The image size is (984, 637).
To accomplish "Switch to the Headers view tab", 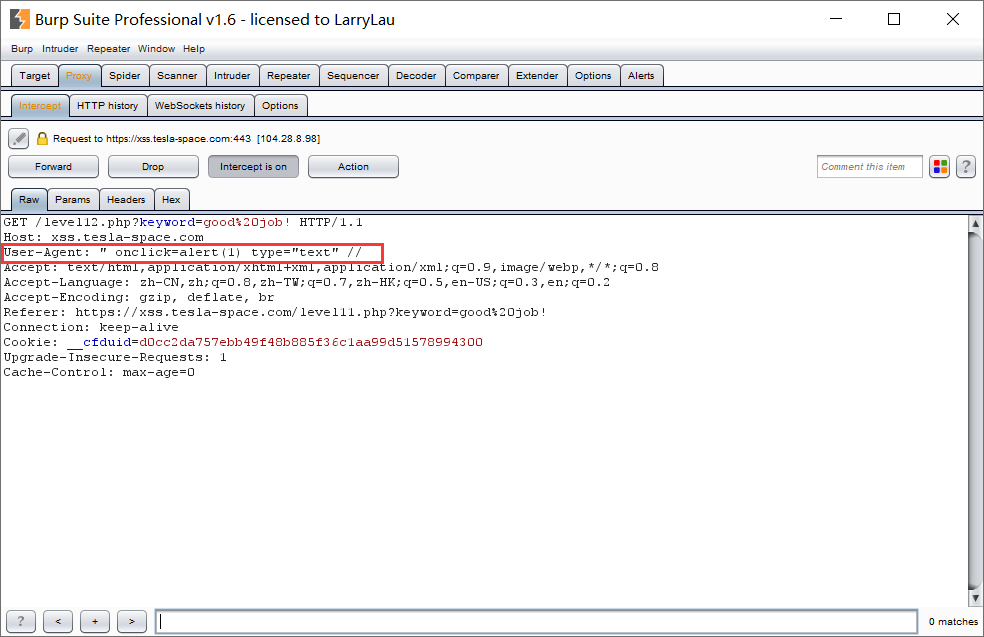I will [126, 200].
